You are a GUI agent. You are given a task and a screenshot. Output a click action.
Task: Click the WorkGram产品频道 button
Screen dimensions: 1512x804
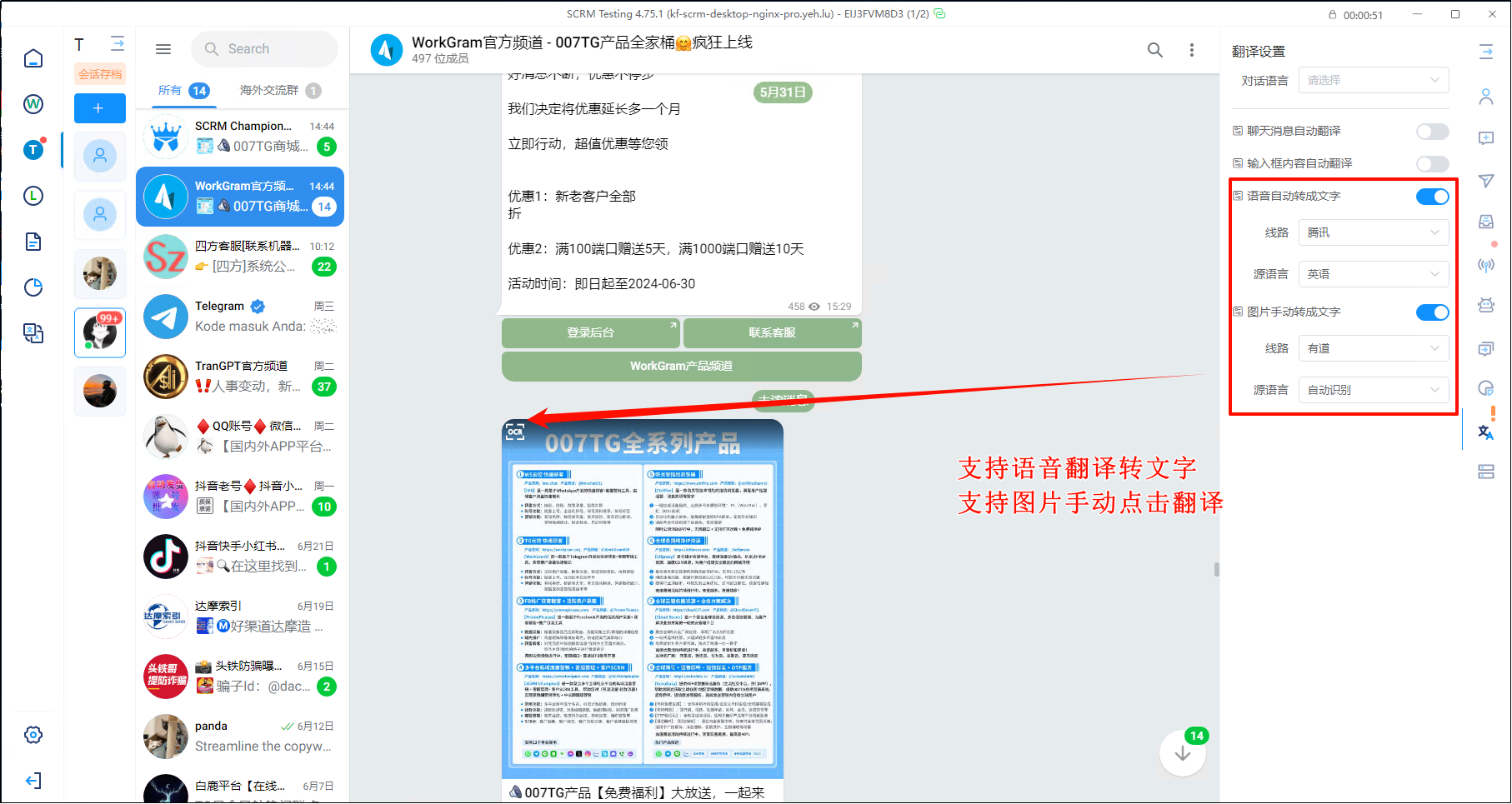[682, 367]
